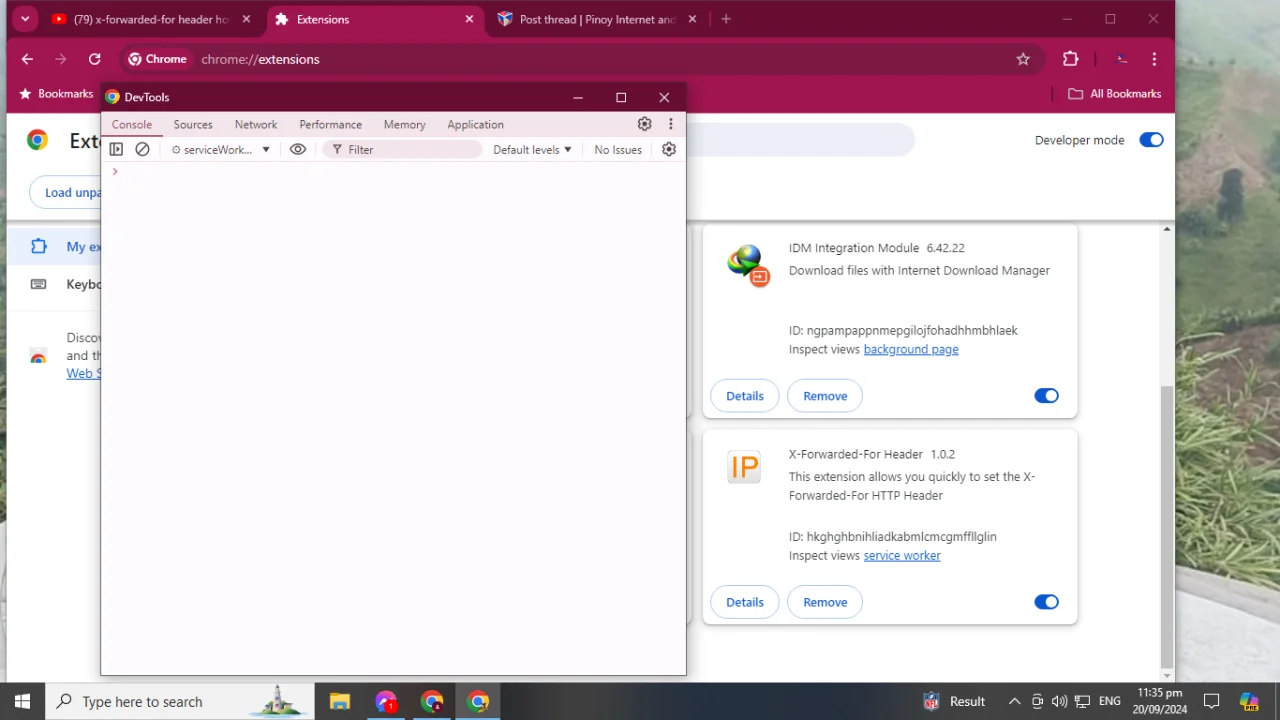Open Copilot icon at taskbar end
Viewport: 1280px width, 720px height.
pos(1249,701)
